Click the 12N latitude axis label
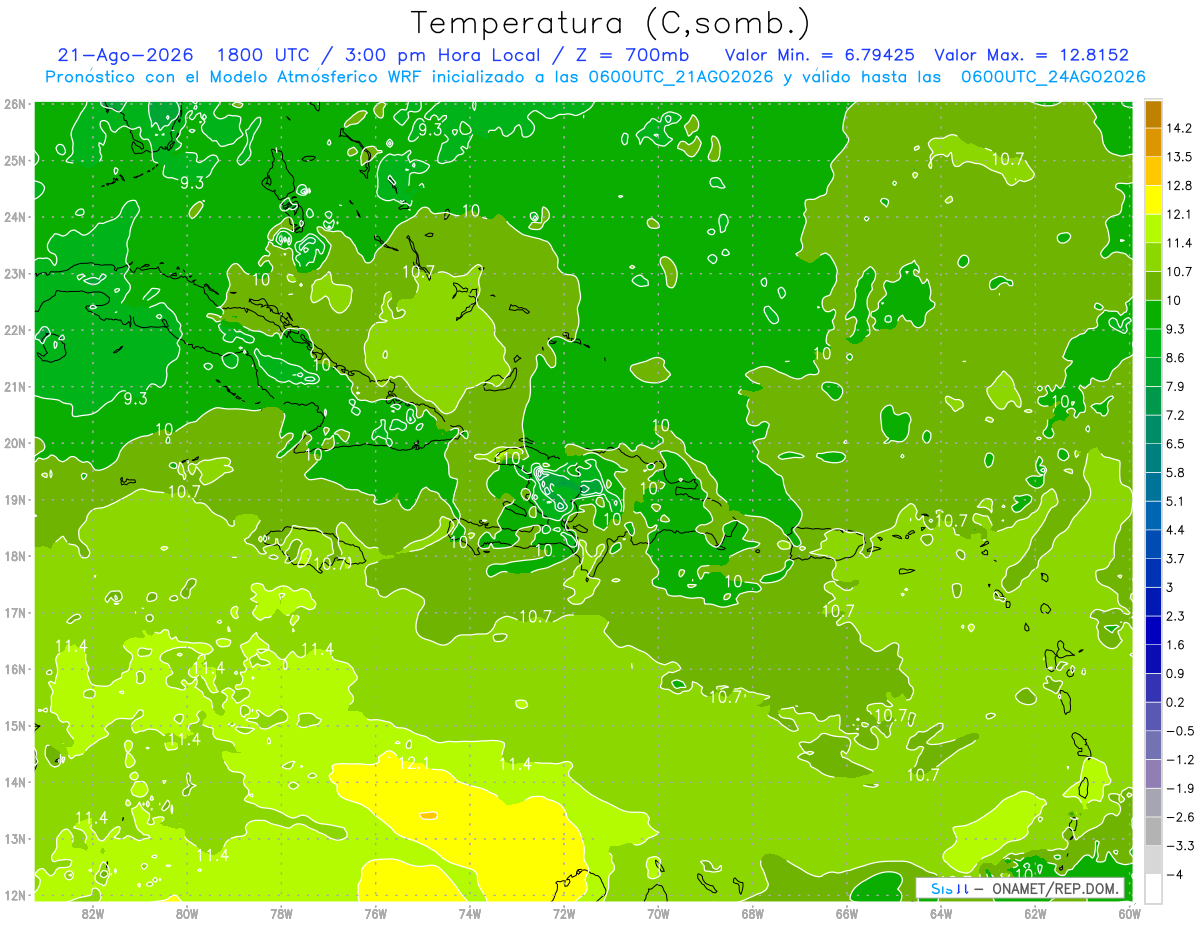 click(15, 896)
